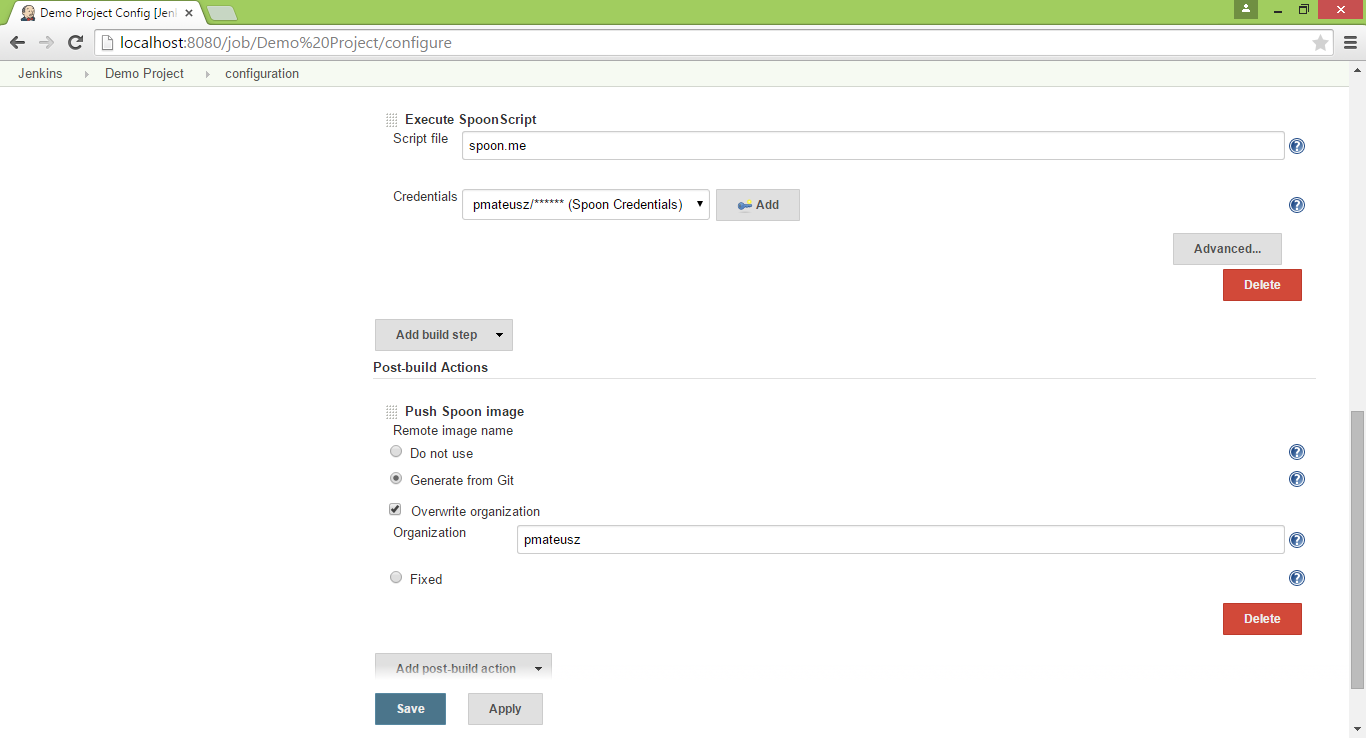The width and height of the screenshot is (1366, 738).
Task: Go forward in browser history
Action: [46, 43]
